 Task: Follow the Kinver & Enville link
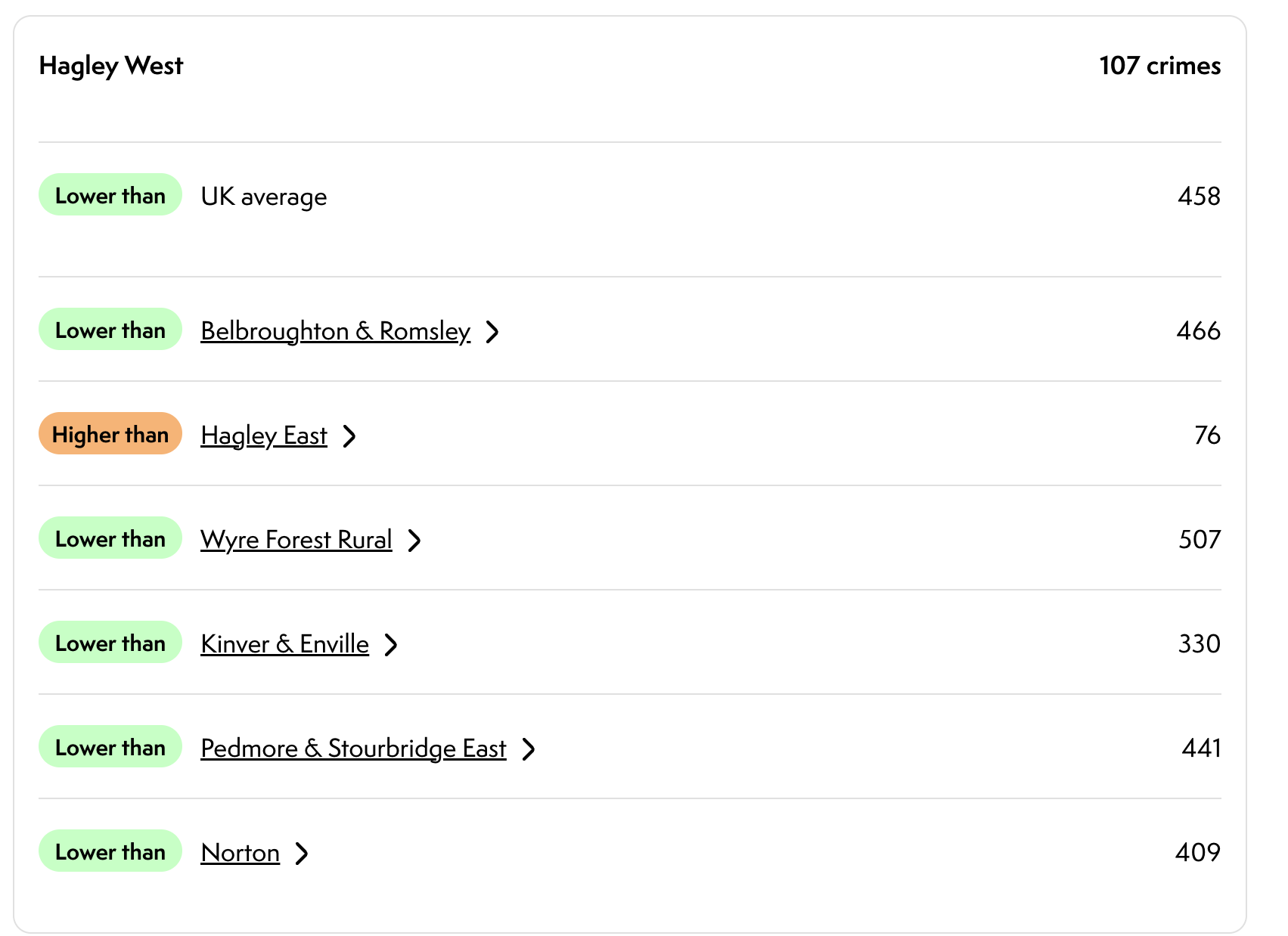284,644
